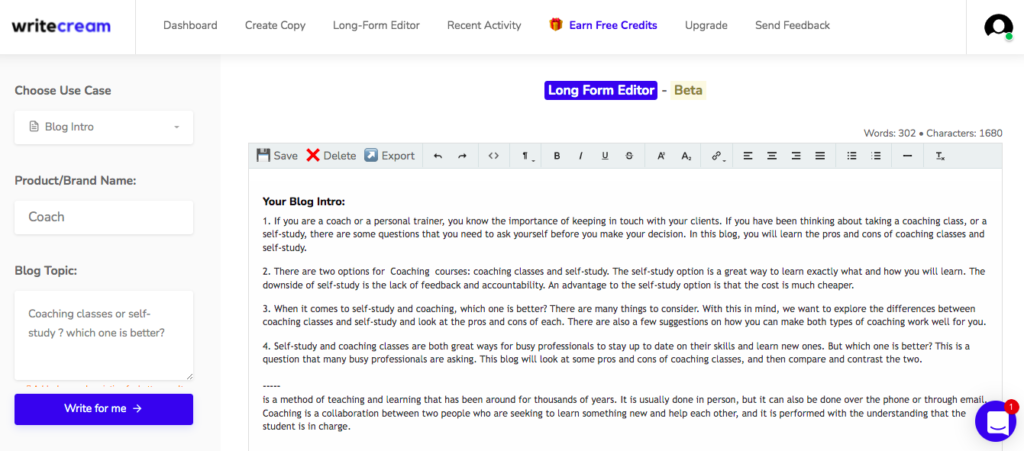This screenshot has width=1024, height=451.
Task: Export the document using the Export button
Action: [389, 155]
